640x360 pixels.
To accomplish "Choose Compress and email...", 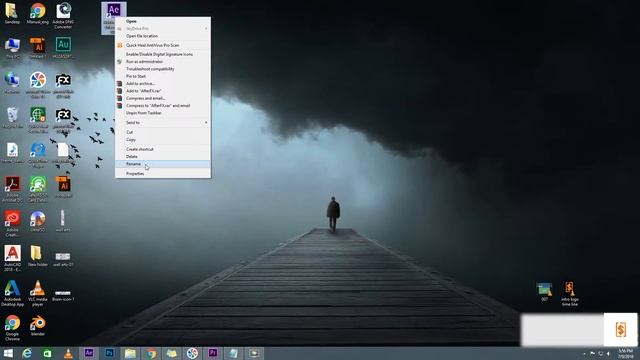I will [163, 98].
